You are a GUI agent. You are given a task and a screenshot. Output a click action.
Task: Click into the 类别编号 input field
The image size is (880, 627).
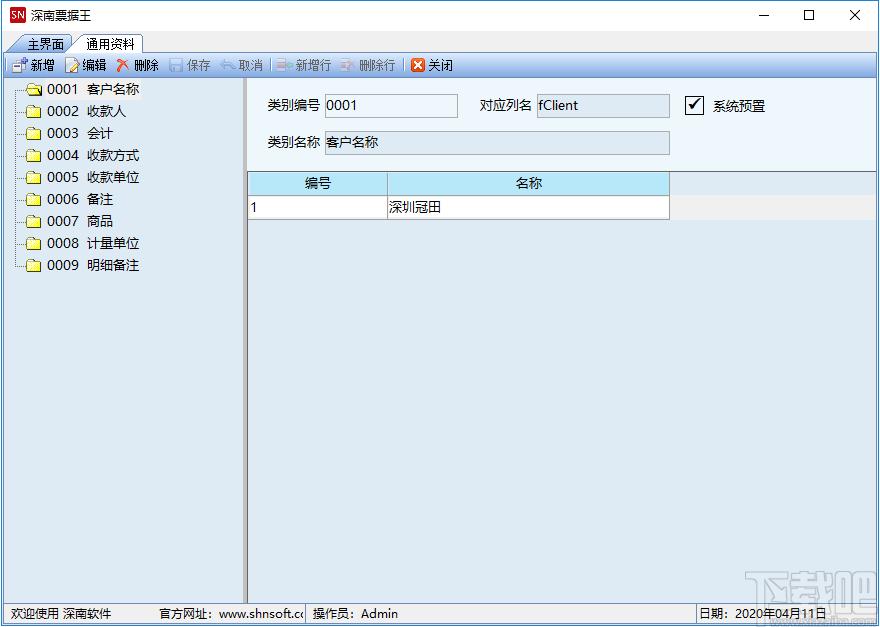[x=391, y=106]
